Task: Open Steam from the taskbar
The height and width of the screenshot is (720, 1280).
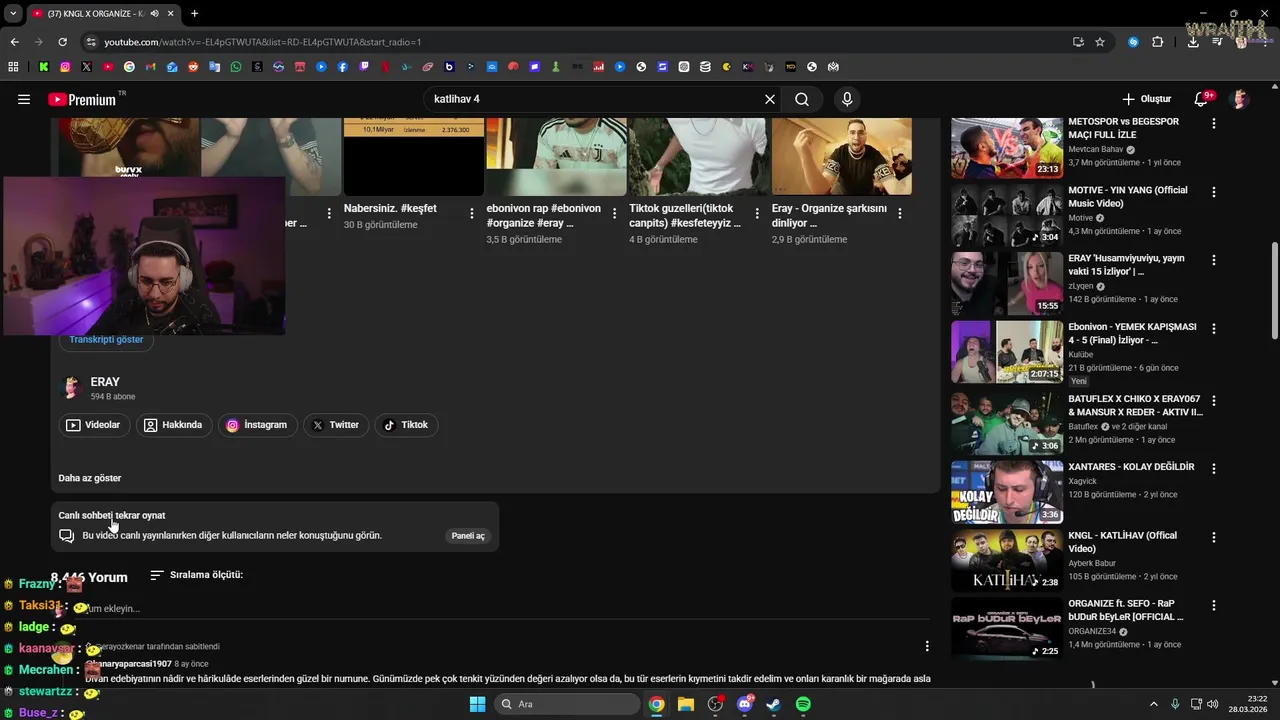Action: click(773, 704)
